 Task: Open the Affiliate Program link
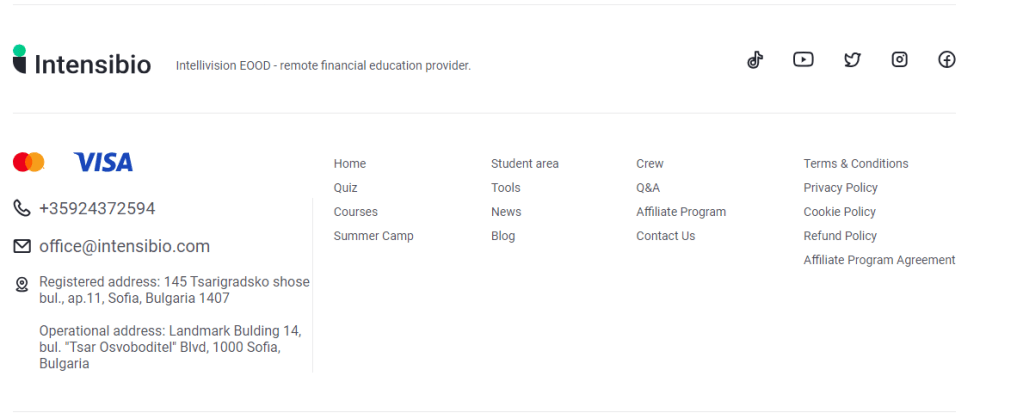(x=681, y=212)
